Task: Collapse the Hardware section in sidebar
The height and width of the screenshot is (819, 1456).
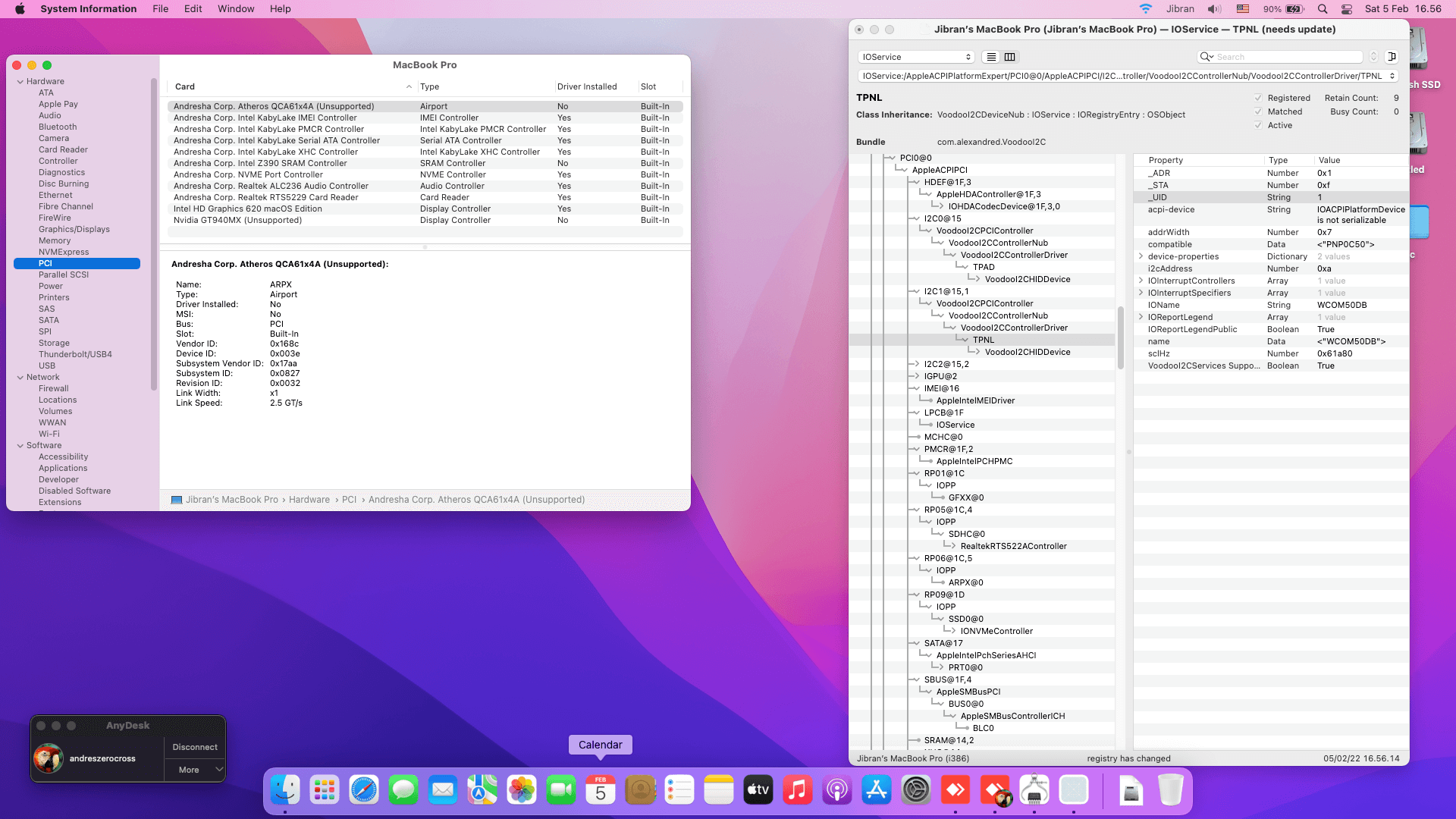Action: click(20, 81)
